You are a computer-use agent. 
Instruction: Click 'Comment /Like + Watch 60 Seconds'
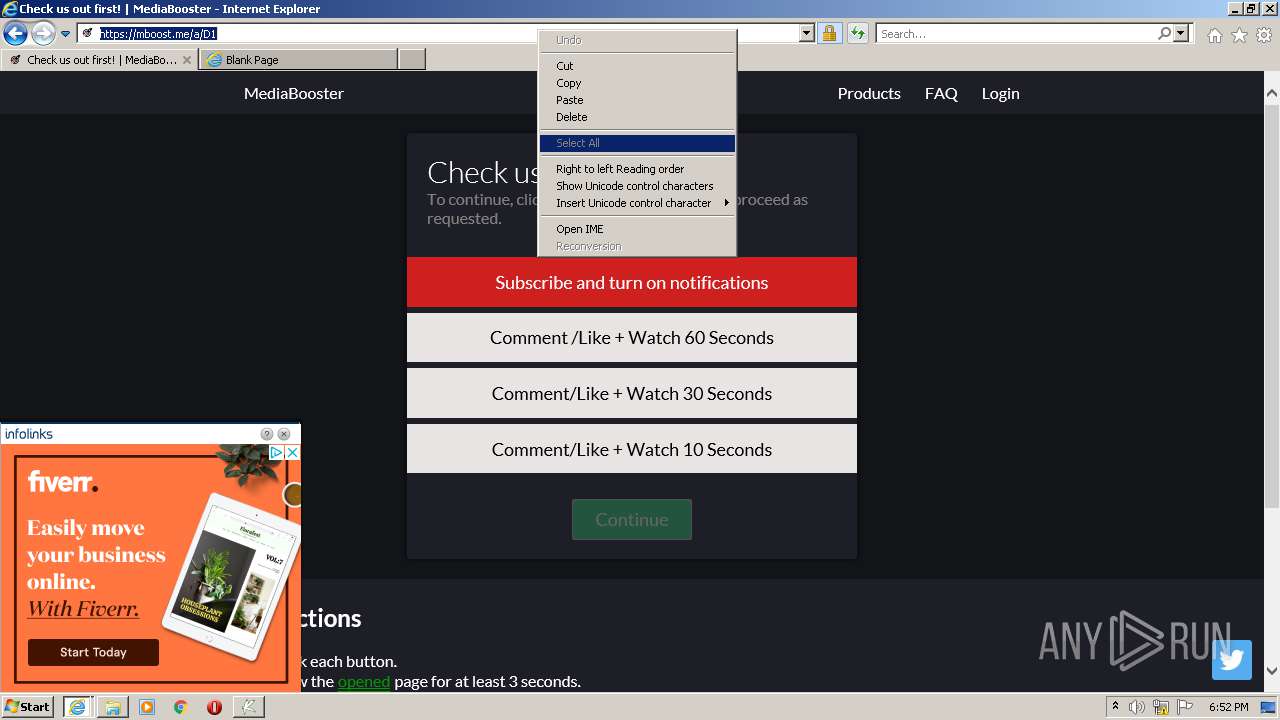tap(632, 338)
